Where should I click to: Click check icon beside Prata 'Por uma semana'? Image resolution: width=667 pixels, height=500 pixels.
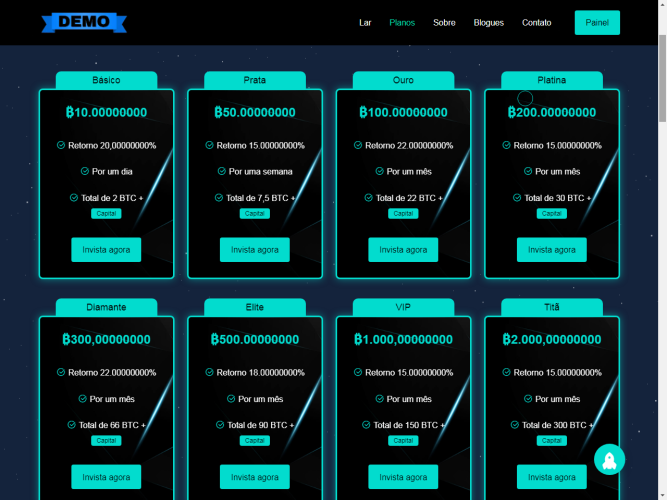tap(222, 172)
